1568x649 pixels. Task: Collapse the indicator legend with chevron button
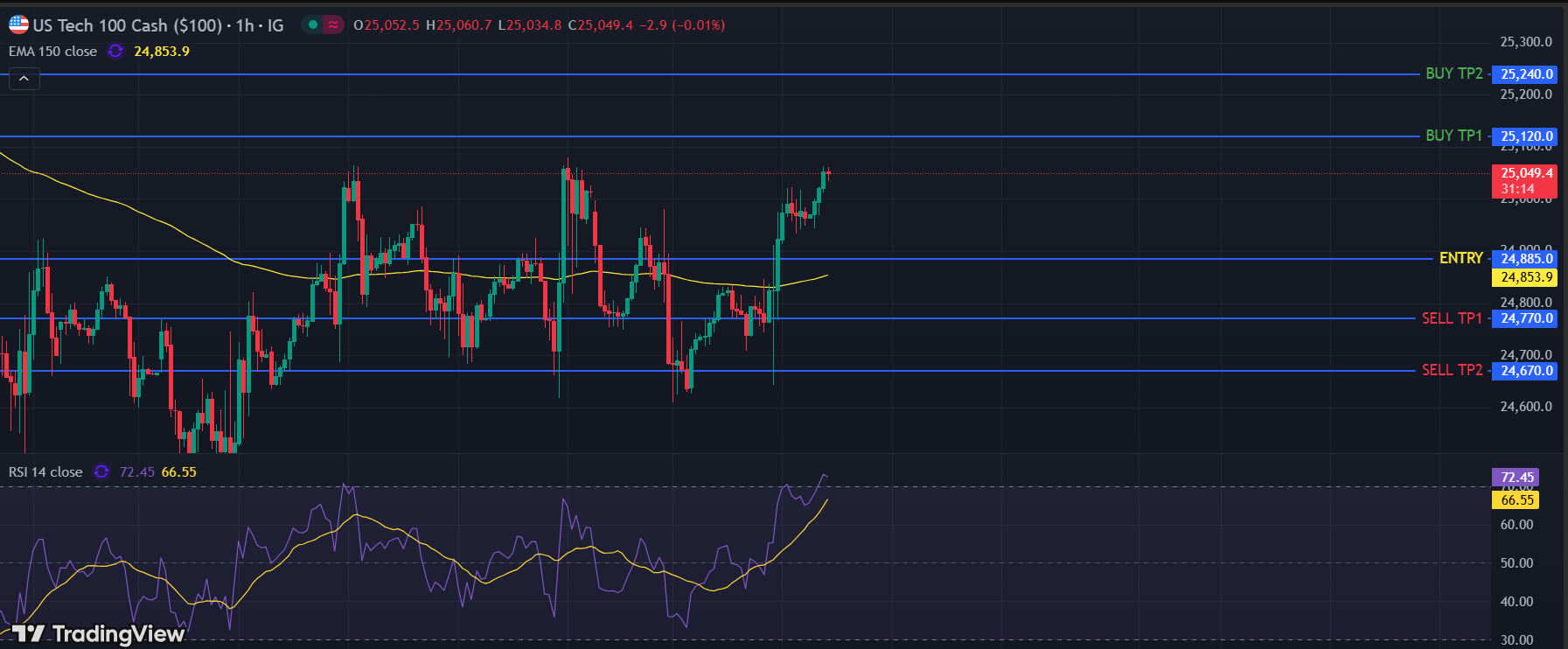(x=24, y=79)
